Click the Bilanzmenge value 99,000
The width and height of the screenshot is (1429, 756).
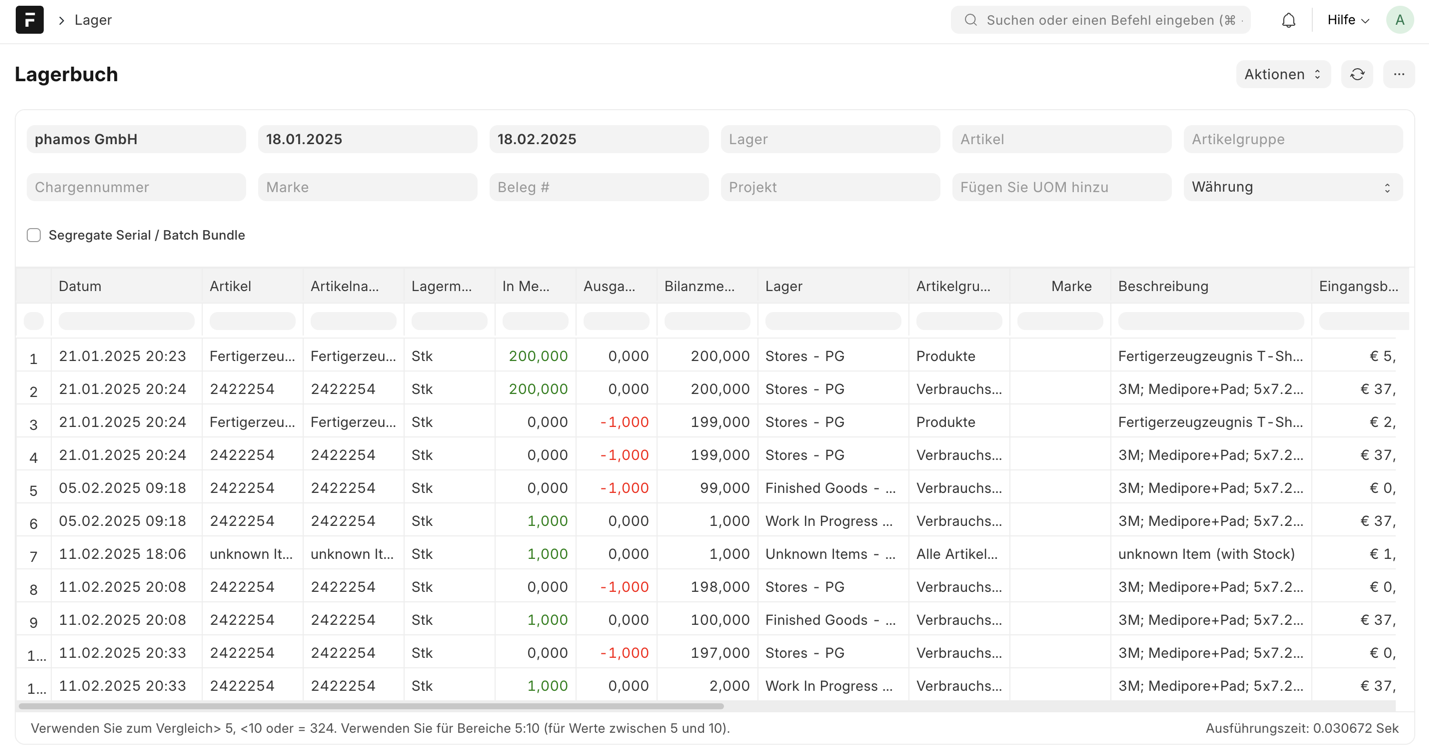707,488
